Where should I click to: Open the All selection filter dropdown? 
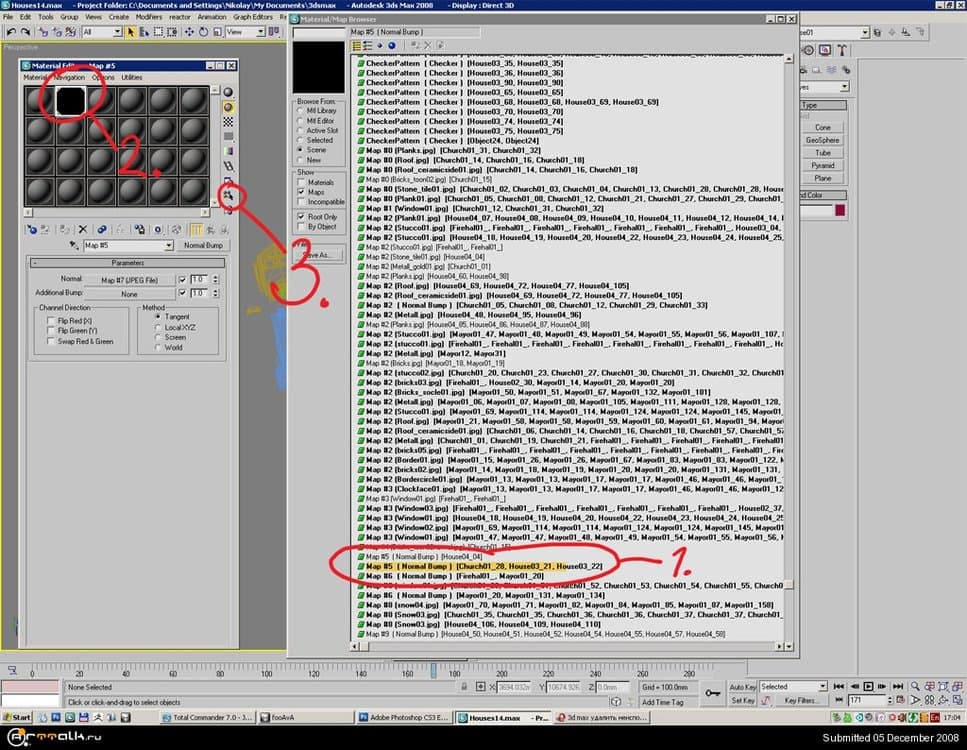pyautogui.click(x=117, y=32)
